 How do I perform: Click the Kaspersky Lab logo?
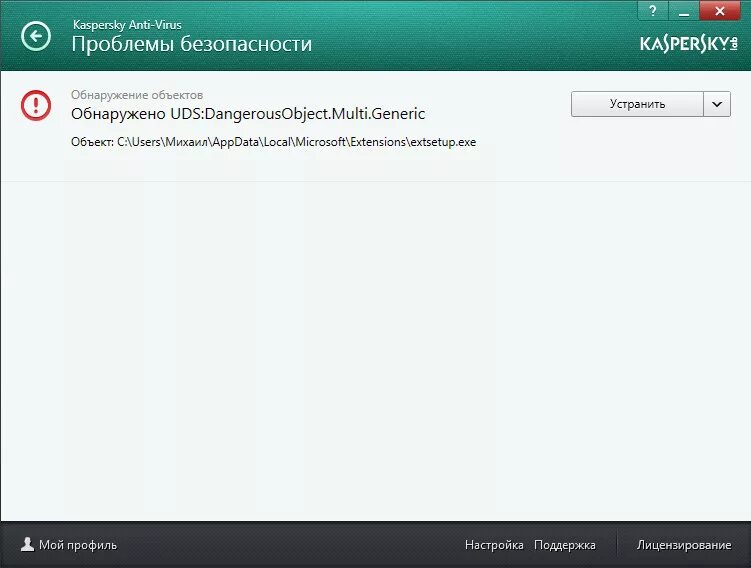pyautogui.click(x=689, y=44)
